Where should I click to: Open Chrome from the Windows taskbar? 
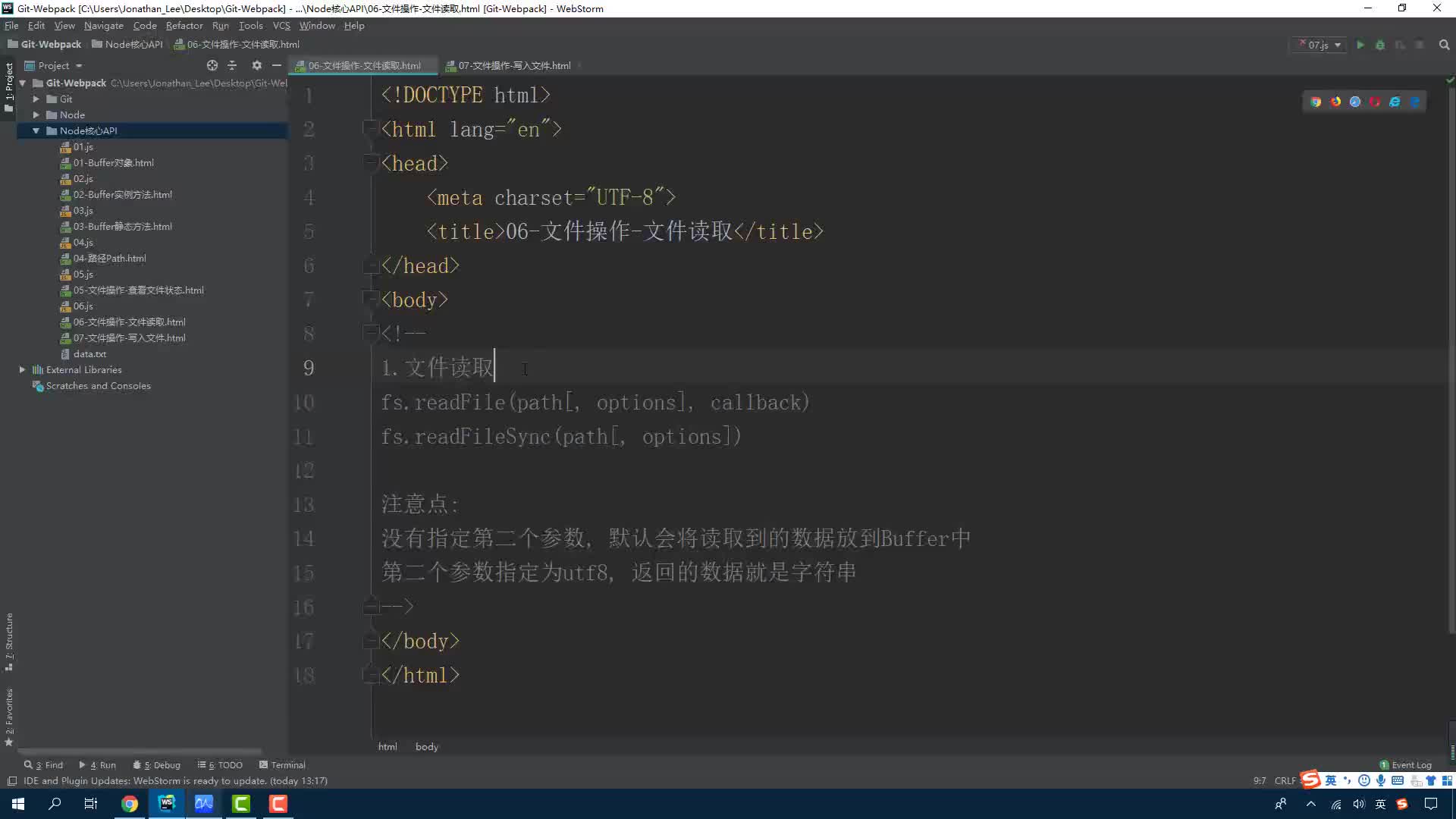[x=130, y=804]
